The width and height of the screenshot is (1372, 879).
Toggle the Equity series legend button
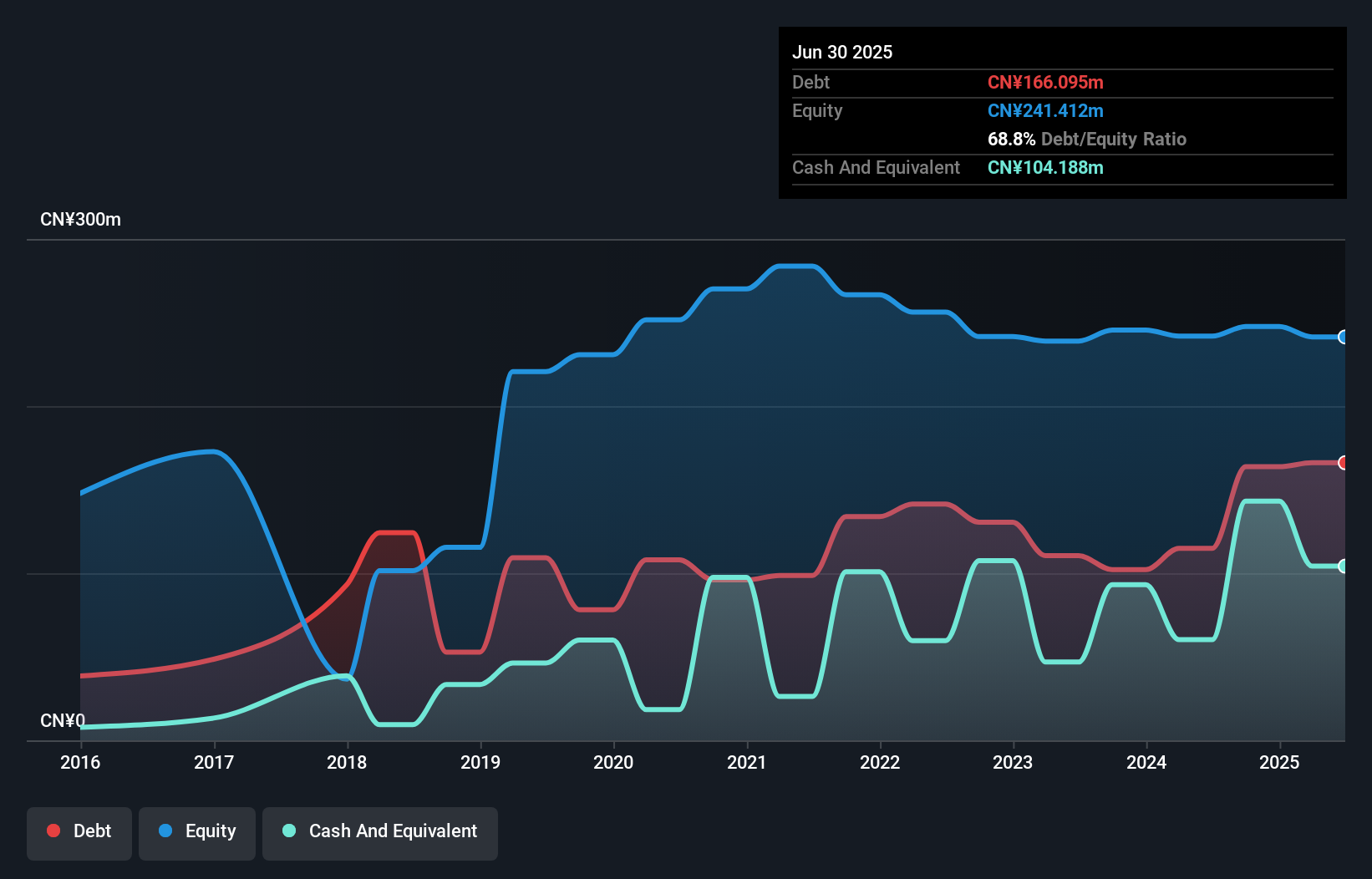click(197, 833)
